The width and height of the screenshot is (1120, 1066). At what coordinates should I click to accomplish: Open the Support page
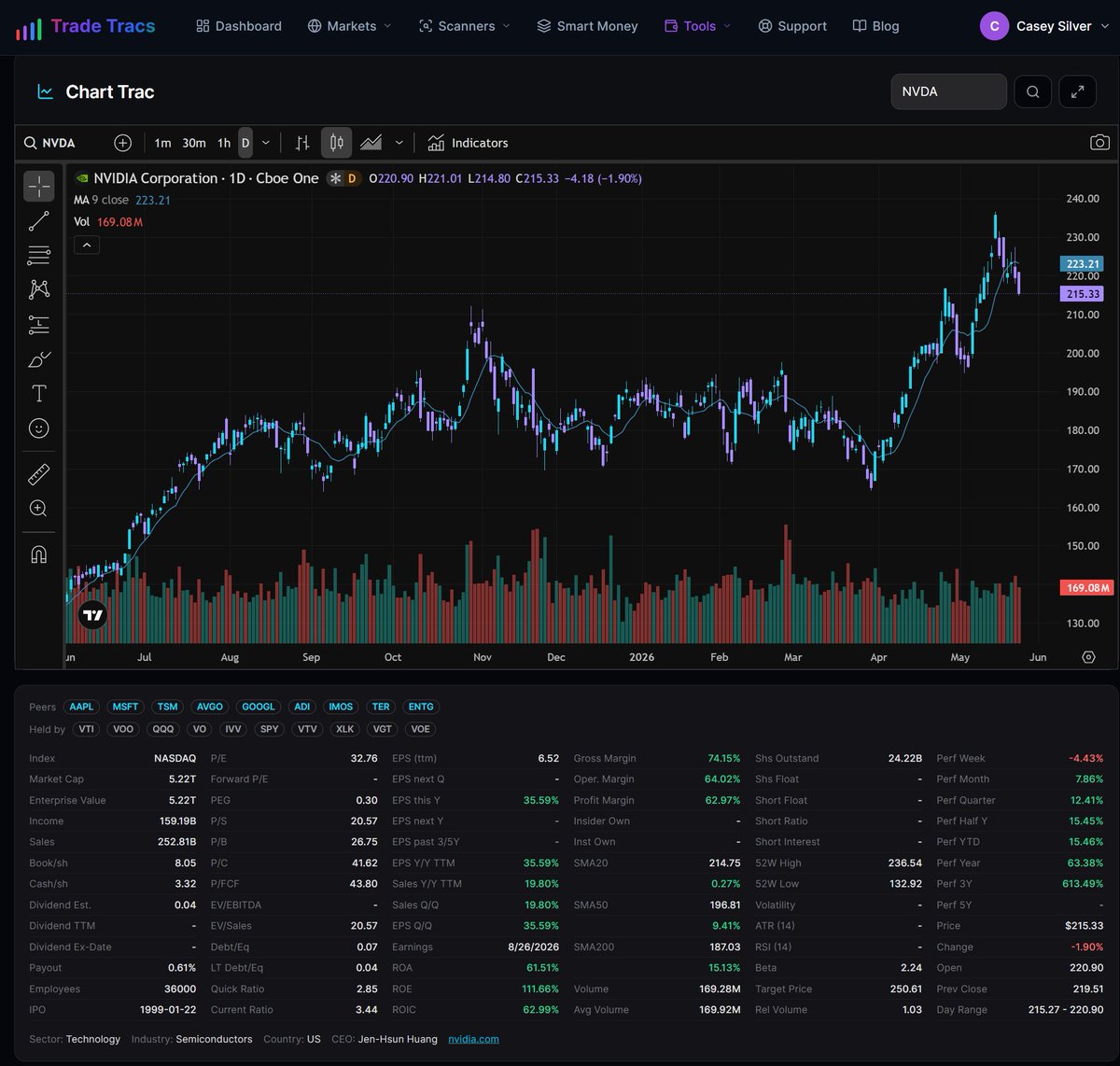(792, 26)
